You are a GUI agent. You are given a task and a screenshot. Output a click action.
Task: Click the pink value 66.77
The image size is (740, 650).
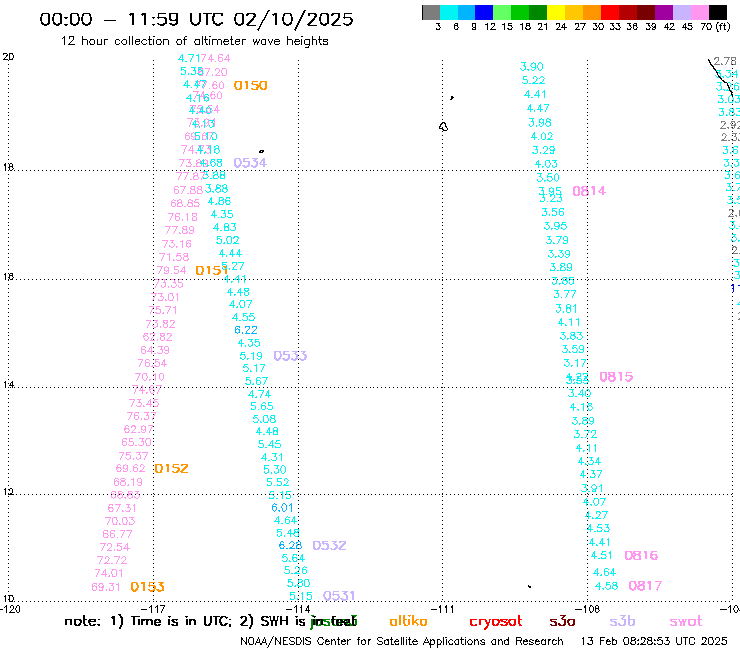[x=118, y=534]
